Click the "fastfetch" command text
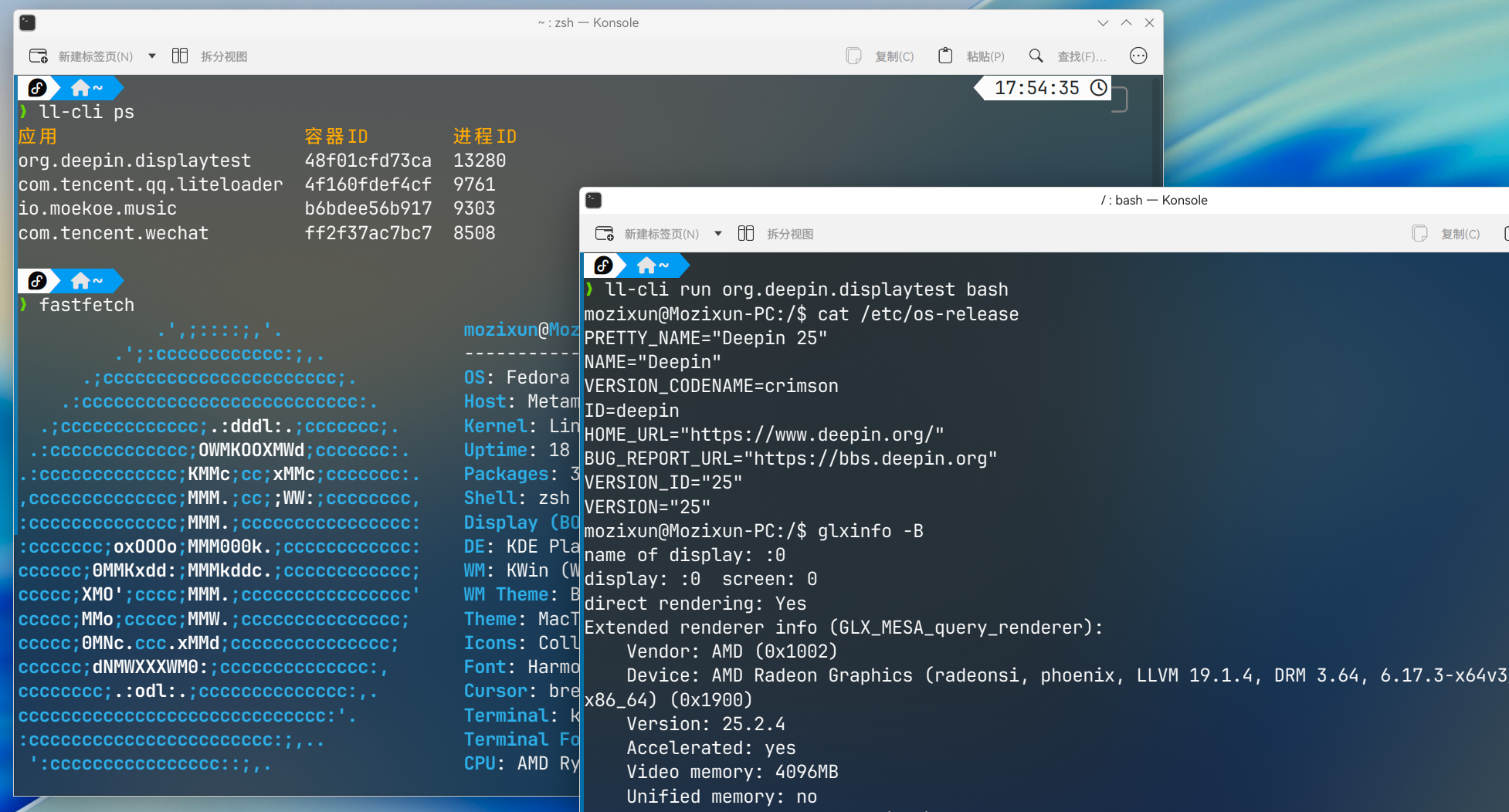Viewport: 1509px width, 812px height. tap(87, 305)
